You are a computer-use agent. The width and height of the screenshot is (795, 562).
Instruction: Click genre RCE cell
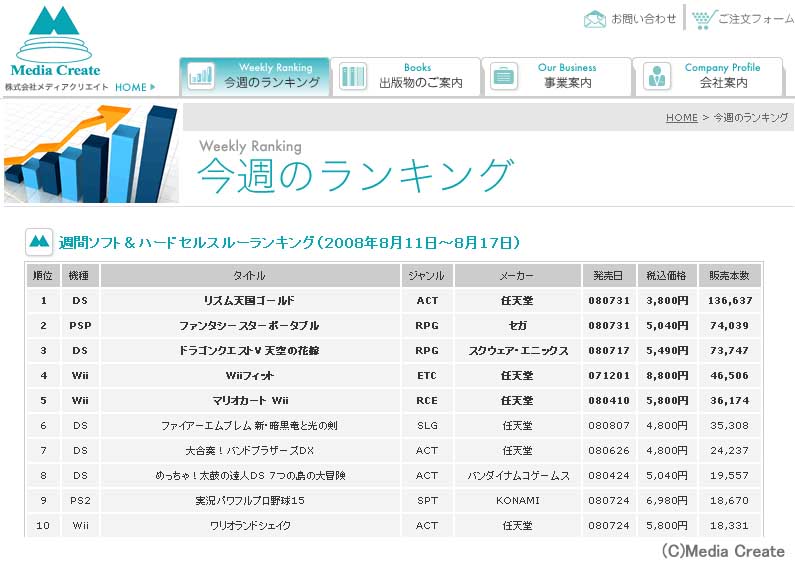point(427,401)
